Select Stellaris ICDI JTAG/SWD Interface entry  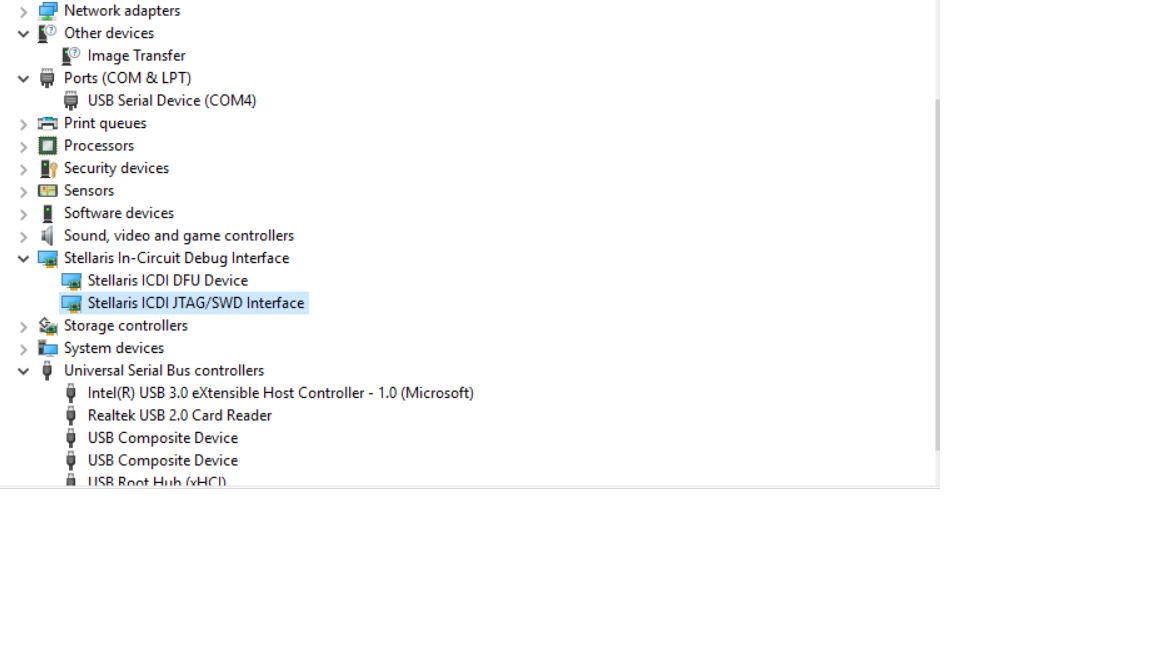(195, 303)
